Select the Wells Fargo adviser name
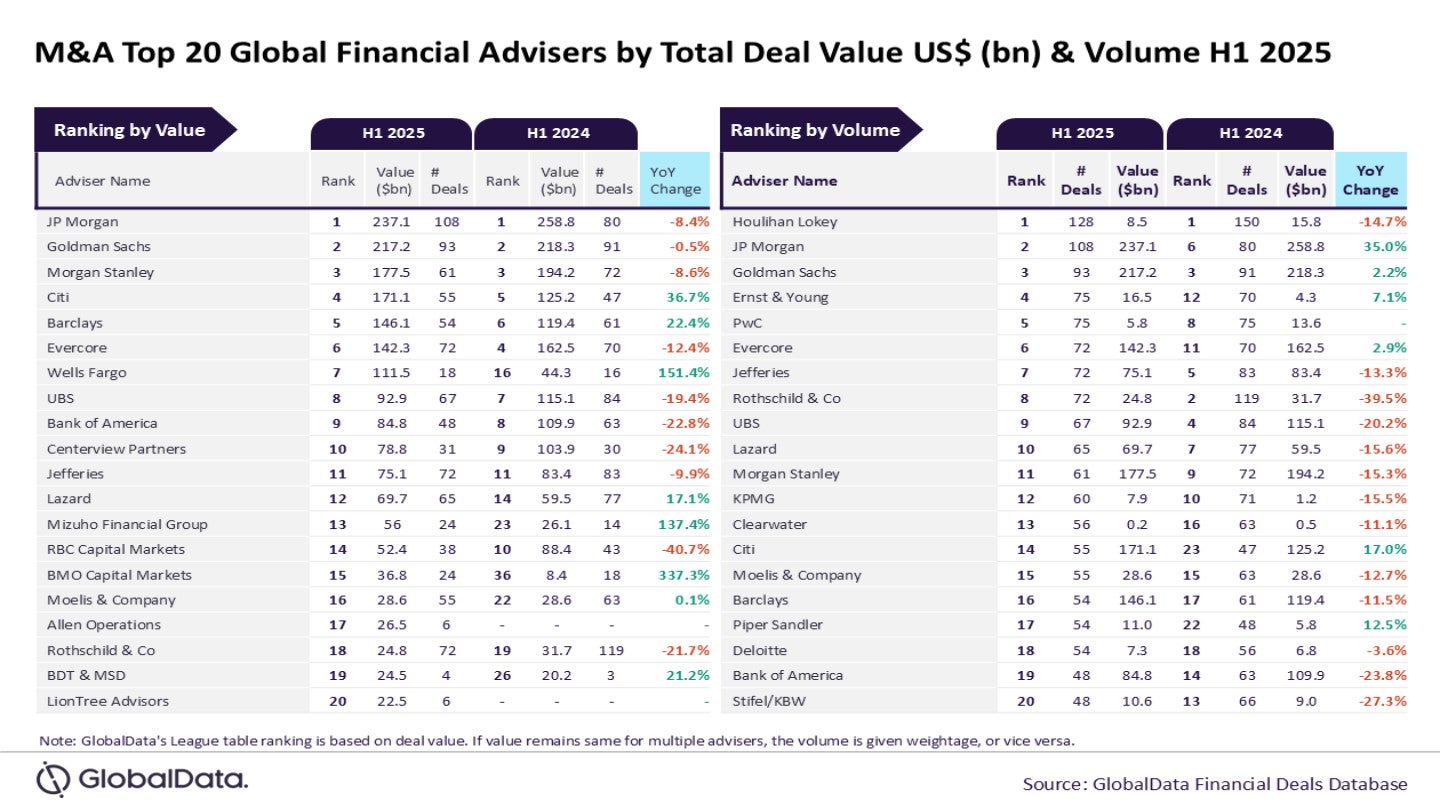The width and height of the screenshot is (1440, 810). pos(87,373)
